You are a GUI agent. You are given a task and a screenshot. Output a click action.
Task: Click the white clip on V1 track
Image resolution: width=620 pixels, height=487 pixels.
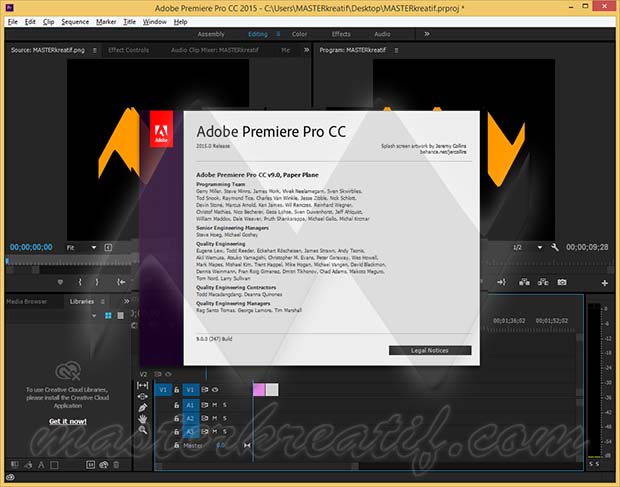coord(272,390)
